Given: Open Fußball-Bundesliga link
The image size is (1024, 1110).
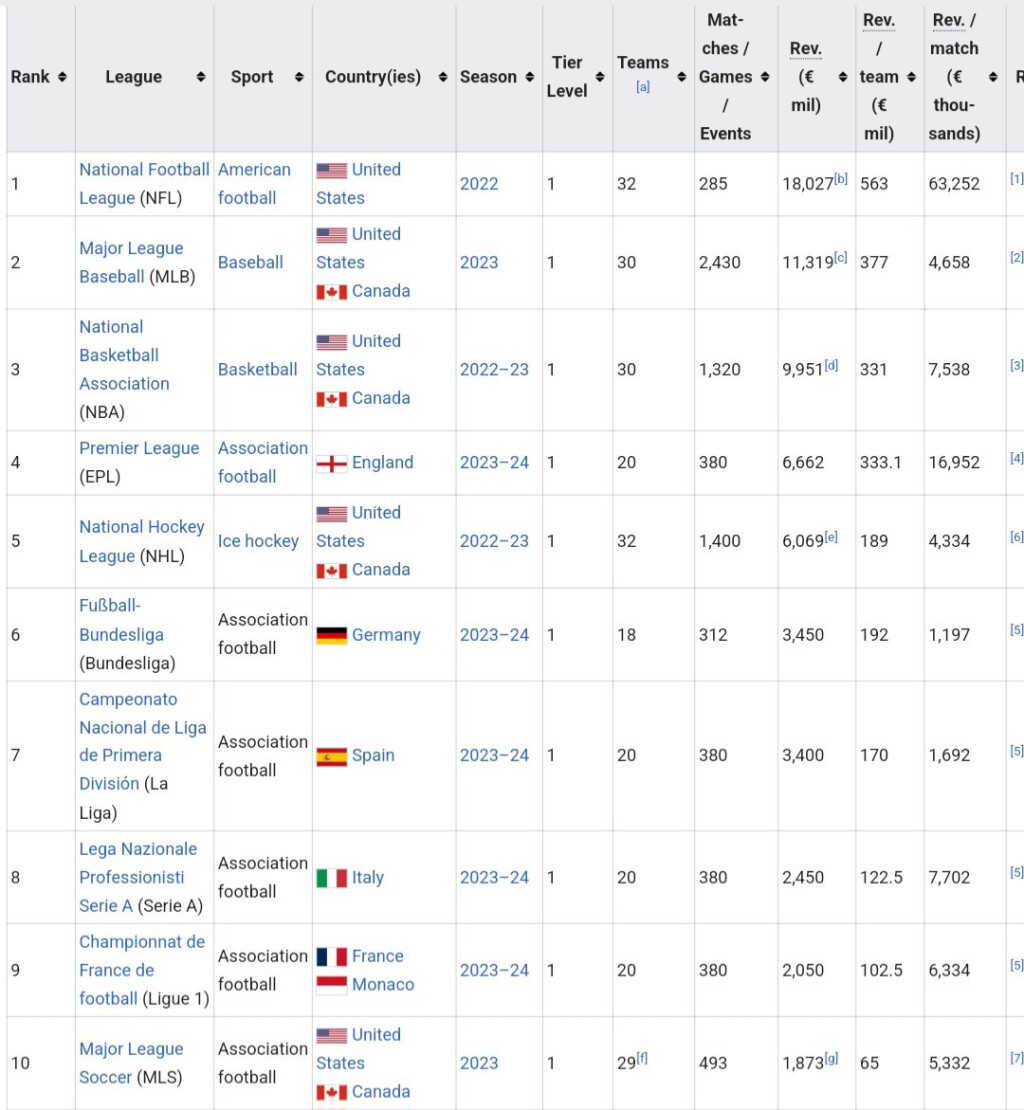Looking at the screenshot, I should [121, 620].
